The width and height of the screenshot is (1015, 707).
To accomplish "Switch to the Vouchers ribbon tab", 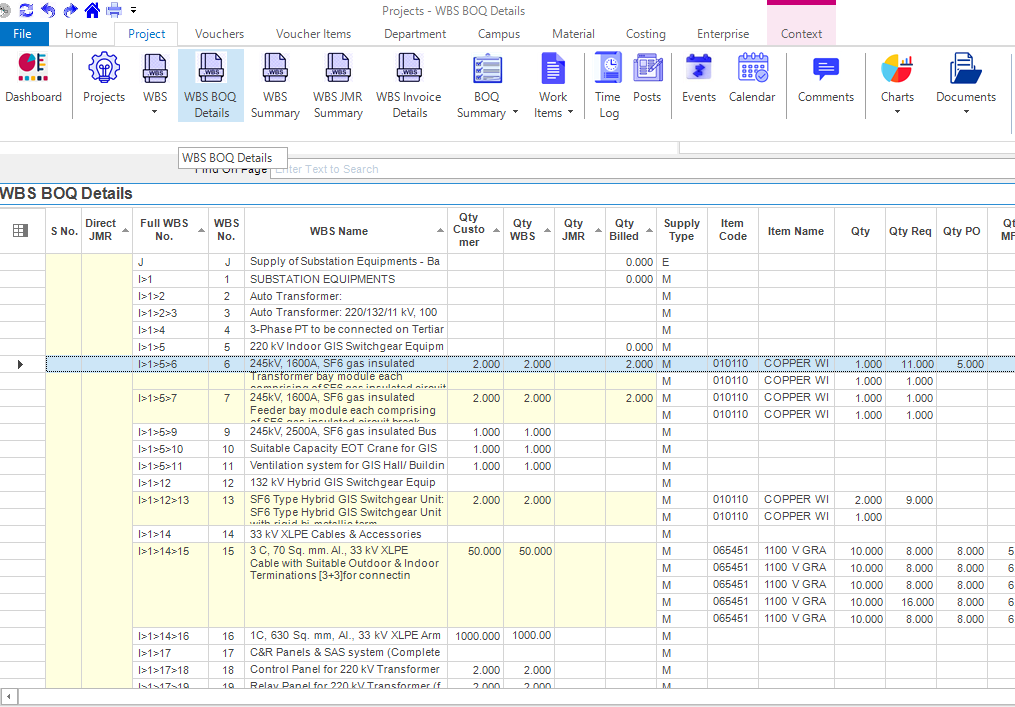I will click(219, 34).
